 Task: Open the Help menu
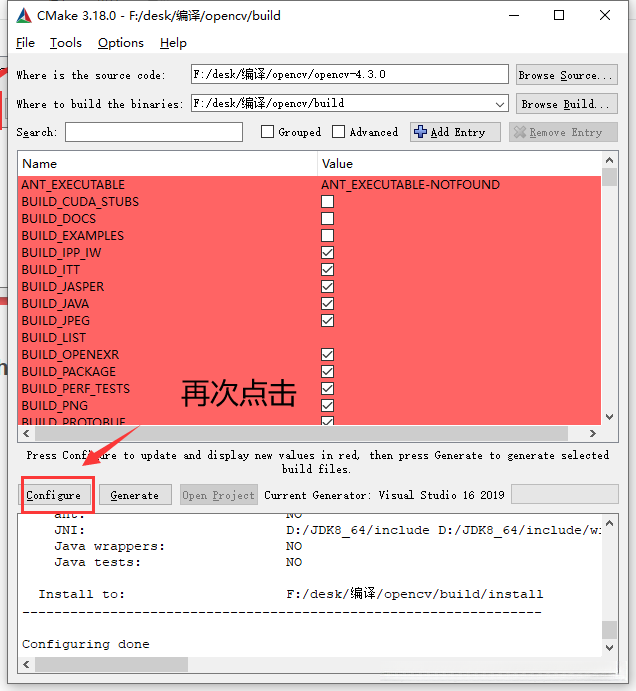[x=173, y=43]
